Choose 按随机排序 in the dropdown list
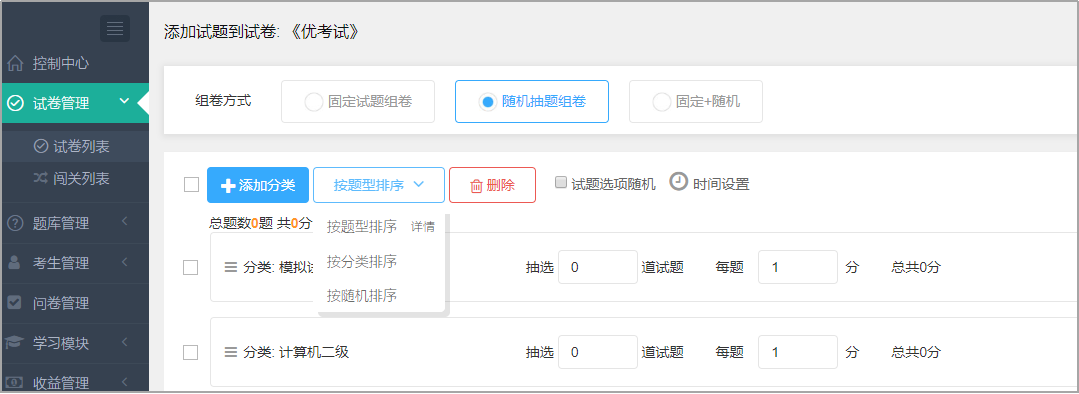This screenshot has height=394, width=1079. coord(362,296)
